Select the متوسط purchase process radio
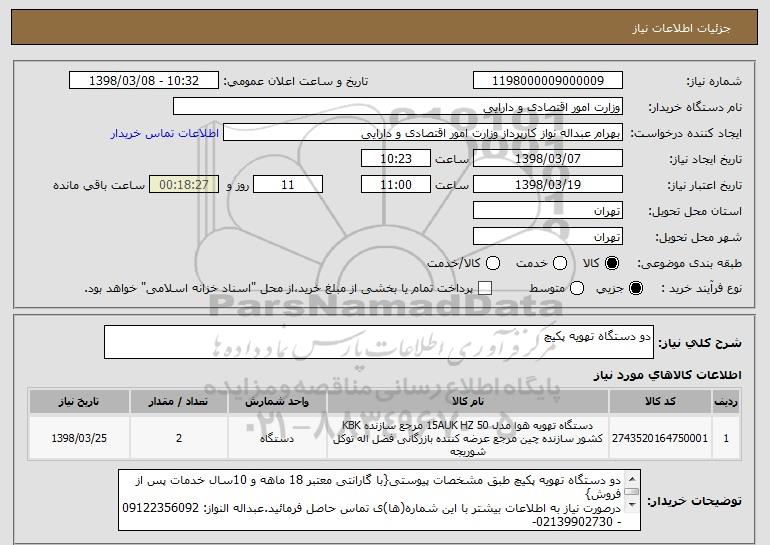The image size is (770, 545). (x=577, y=288)
